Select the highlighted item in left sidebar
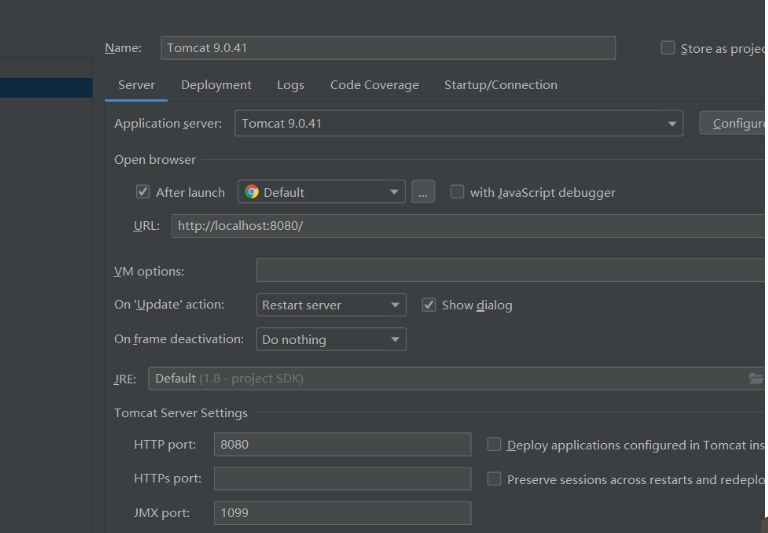 46,88
